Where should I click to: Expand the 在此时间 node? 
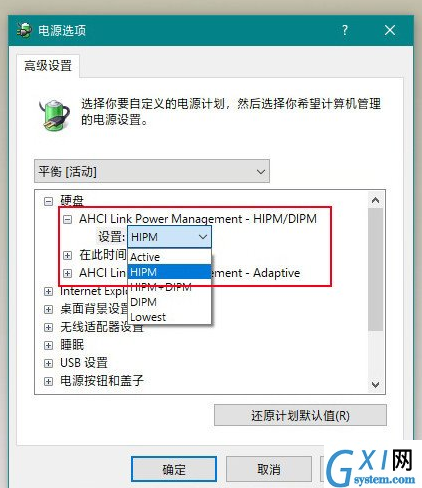click(68, 255)
